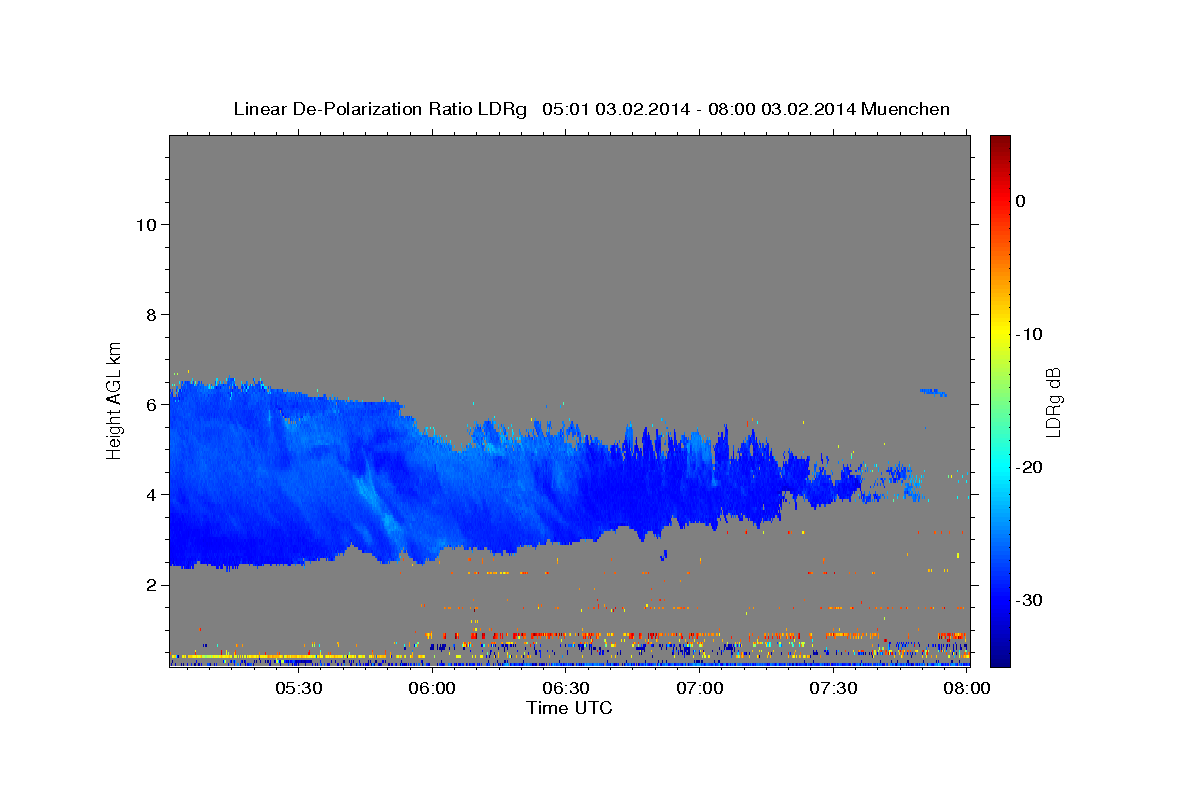Click the height tick label 6
Viewport: 1200px width, 800px height.
point(153,405)
